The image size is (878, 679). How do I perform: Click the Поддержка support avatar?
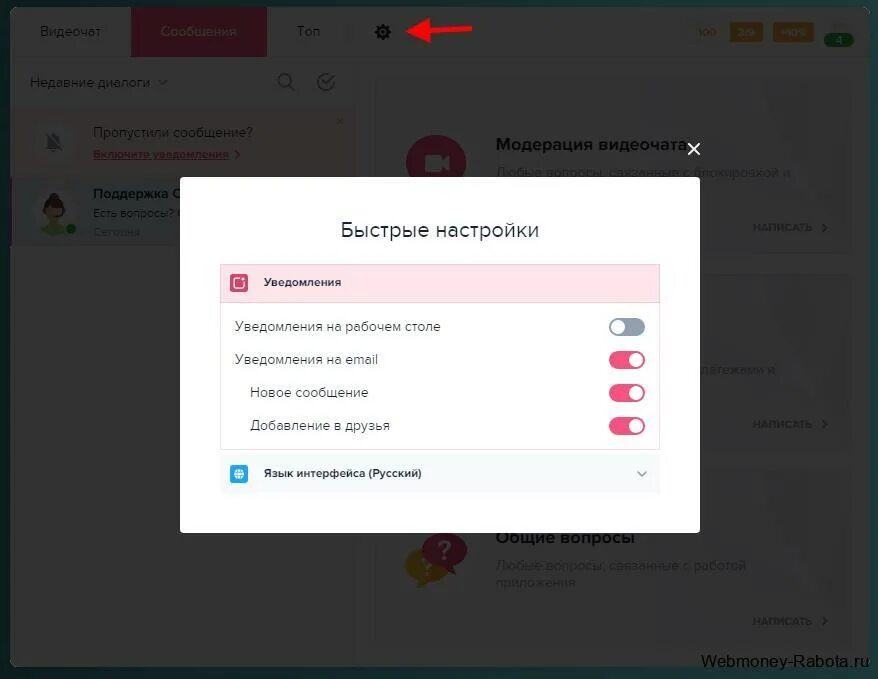tap(54, 214)
